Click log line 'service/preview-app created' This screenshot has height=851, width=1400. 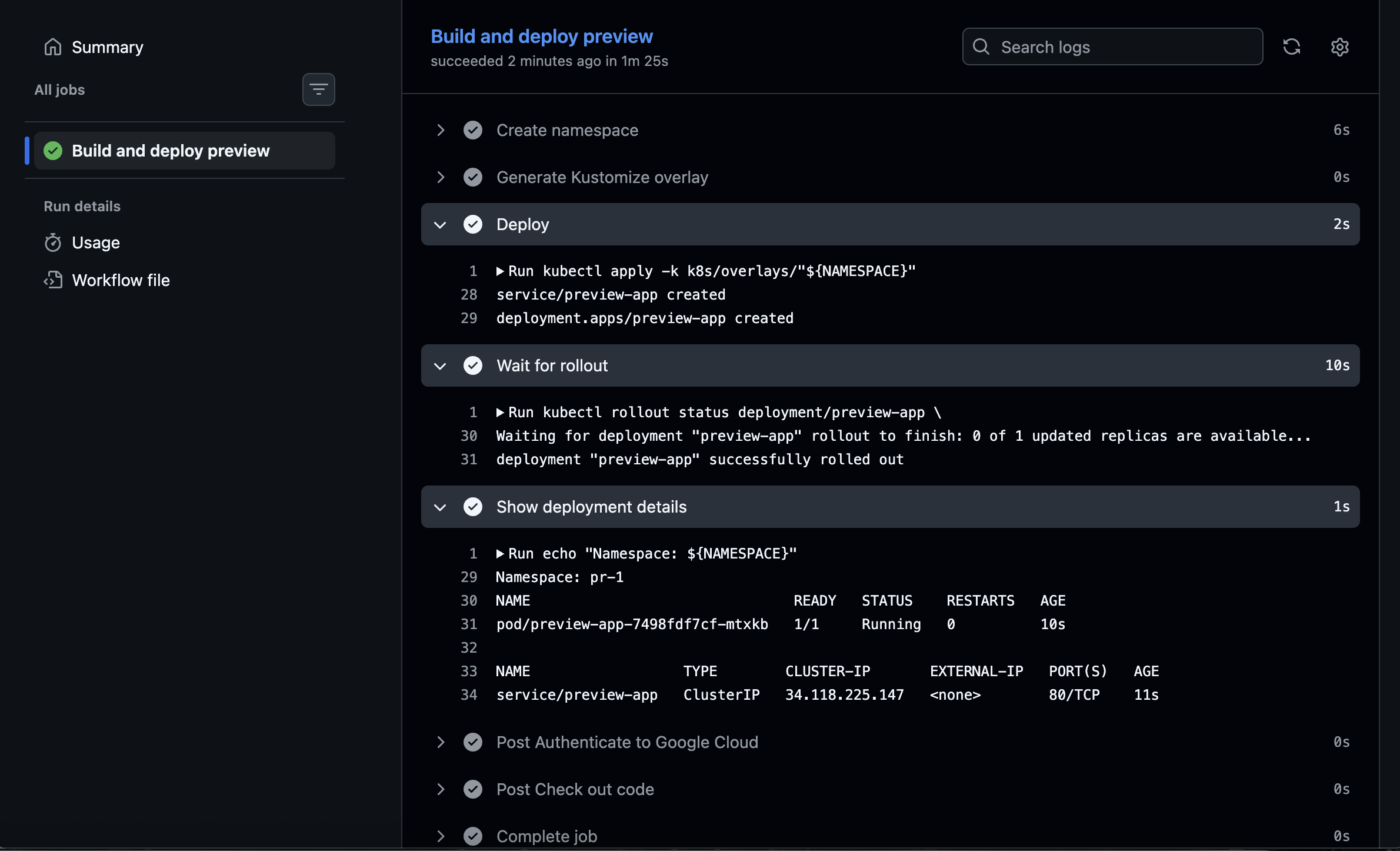611,295
